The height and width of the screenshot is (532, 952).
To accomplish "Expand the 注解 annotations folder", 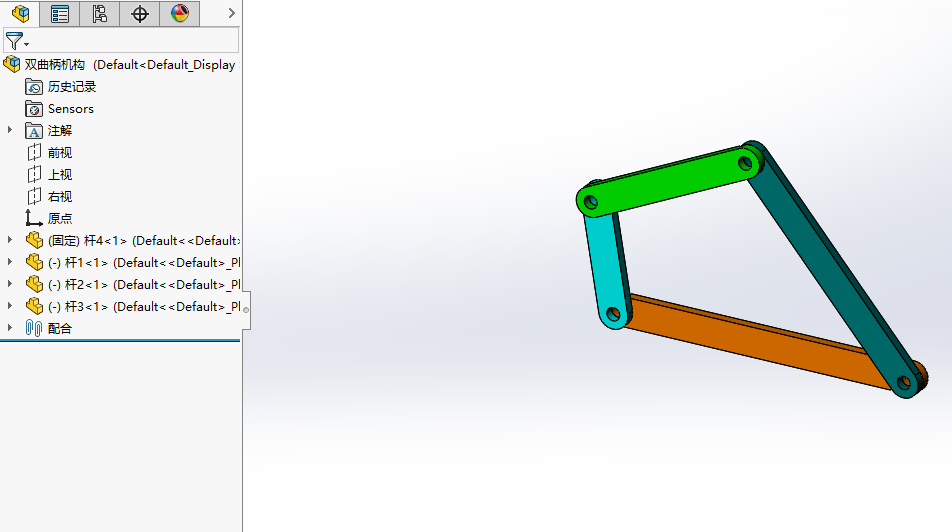I will tap(10, 130).
